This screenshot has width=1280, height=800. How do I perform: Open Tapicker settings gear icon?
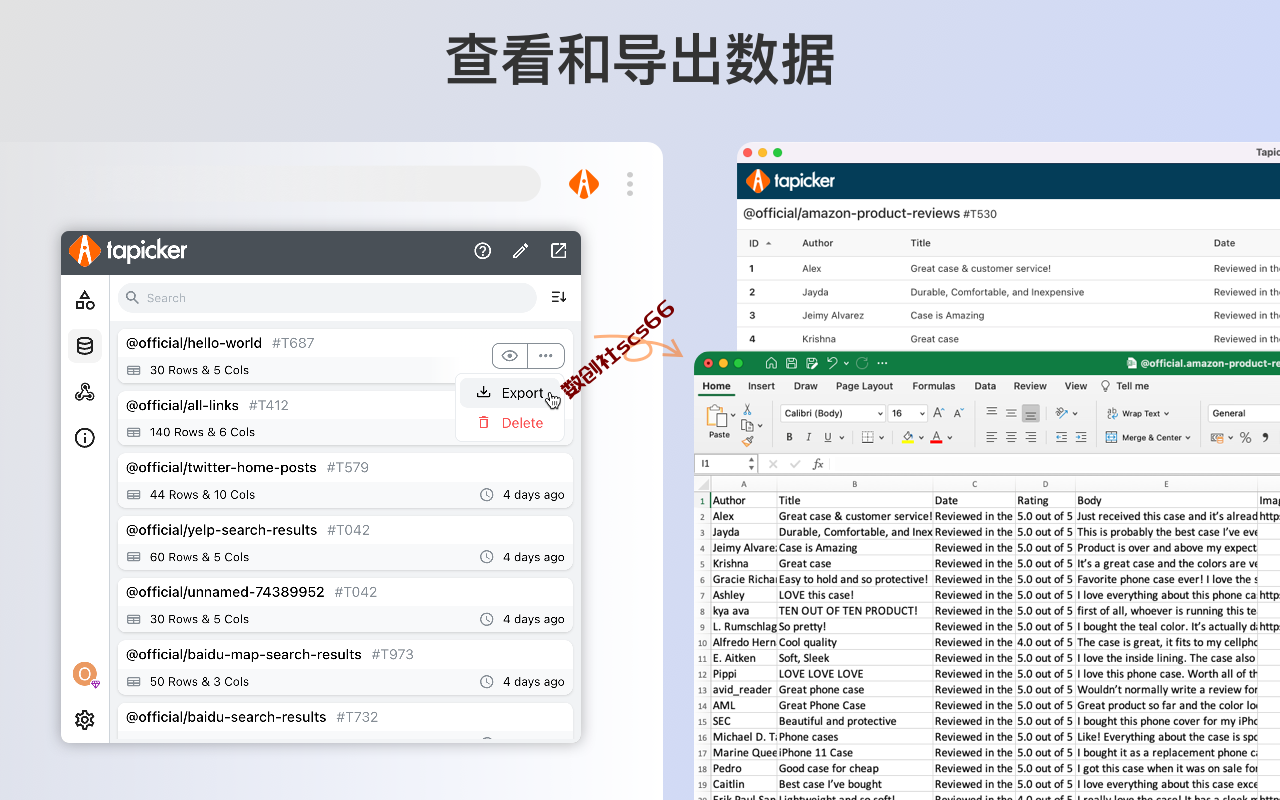(85, 719)
